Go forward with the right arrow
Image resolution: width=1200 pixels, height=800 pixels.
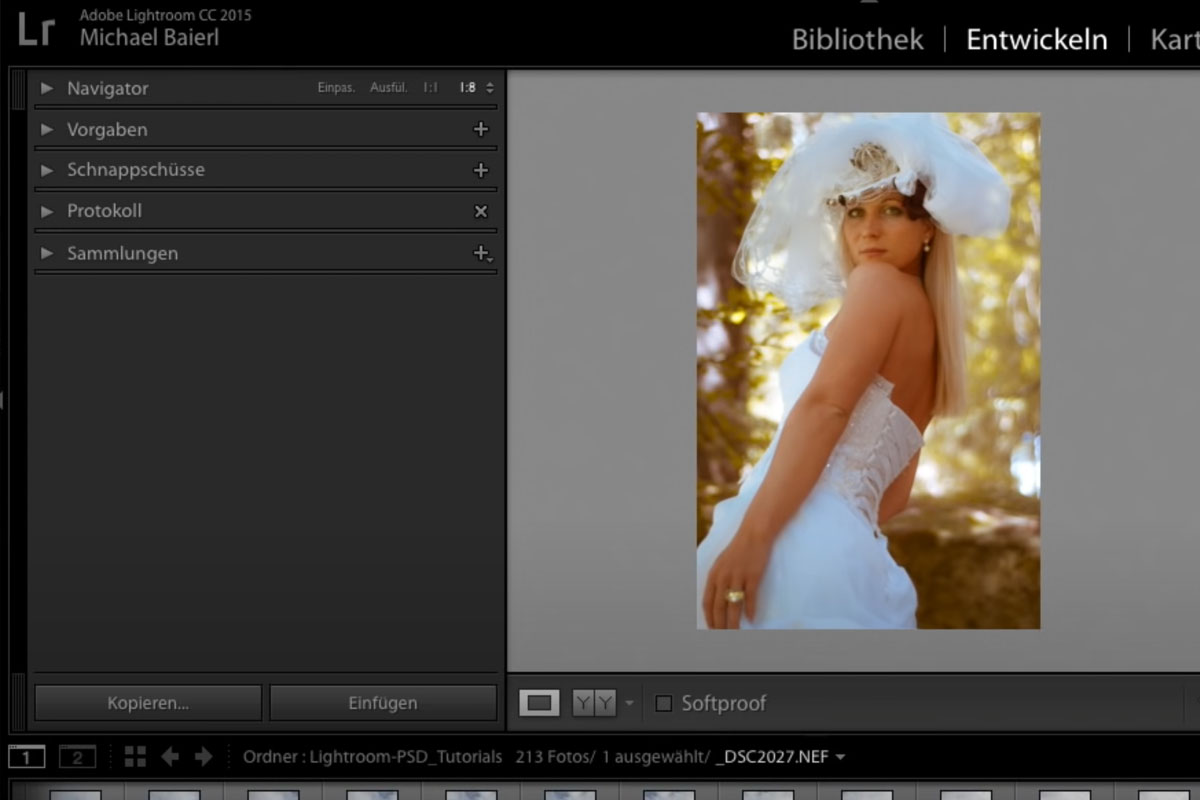[203, 757]
